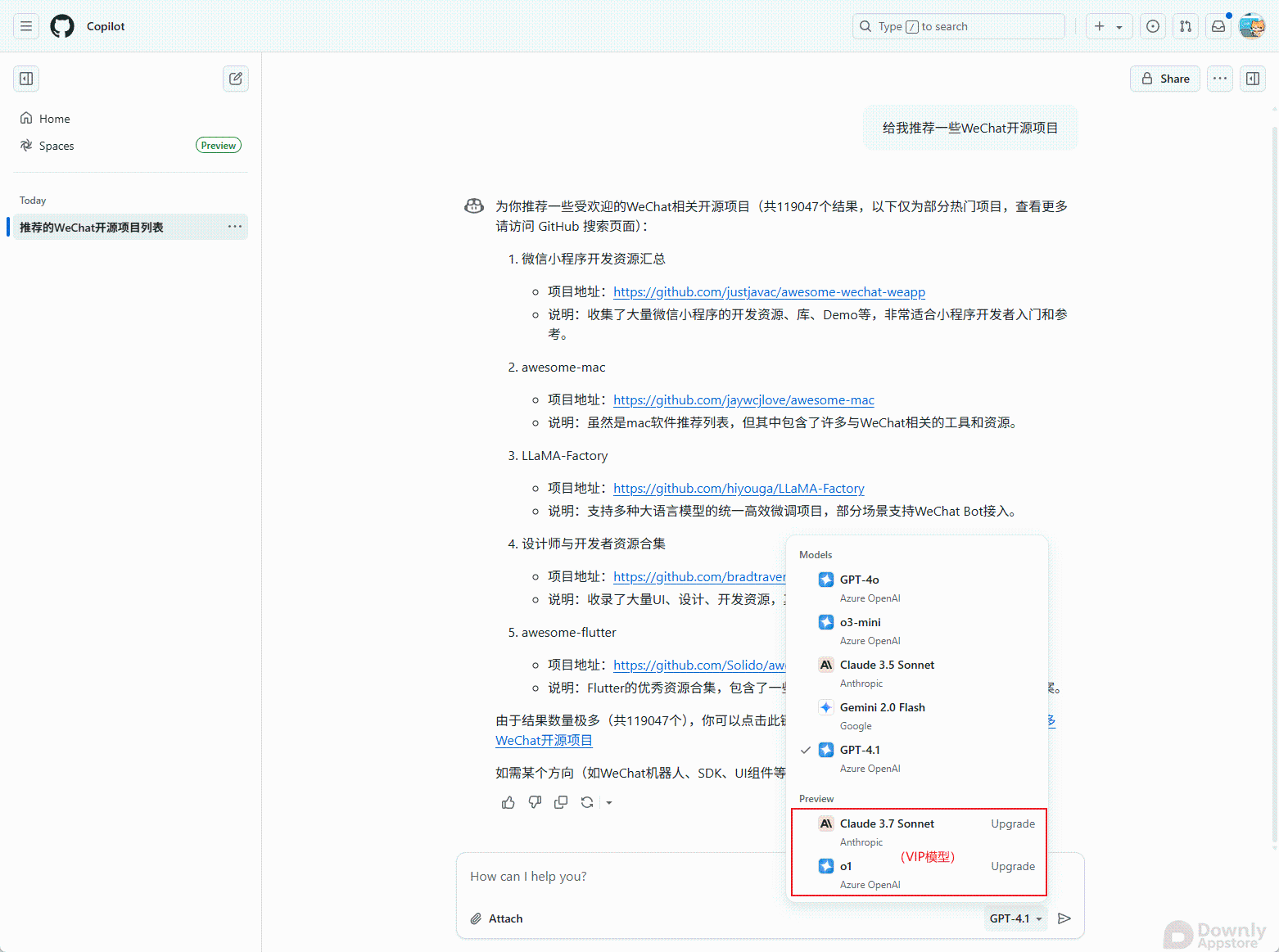Screen dimensions: 1279x952
Task: Go to Home in sidebar
Action: pyautogui.click(x=130, y=119)
